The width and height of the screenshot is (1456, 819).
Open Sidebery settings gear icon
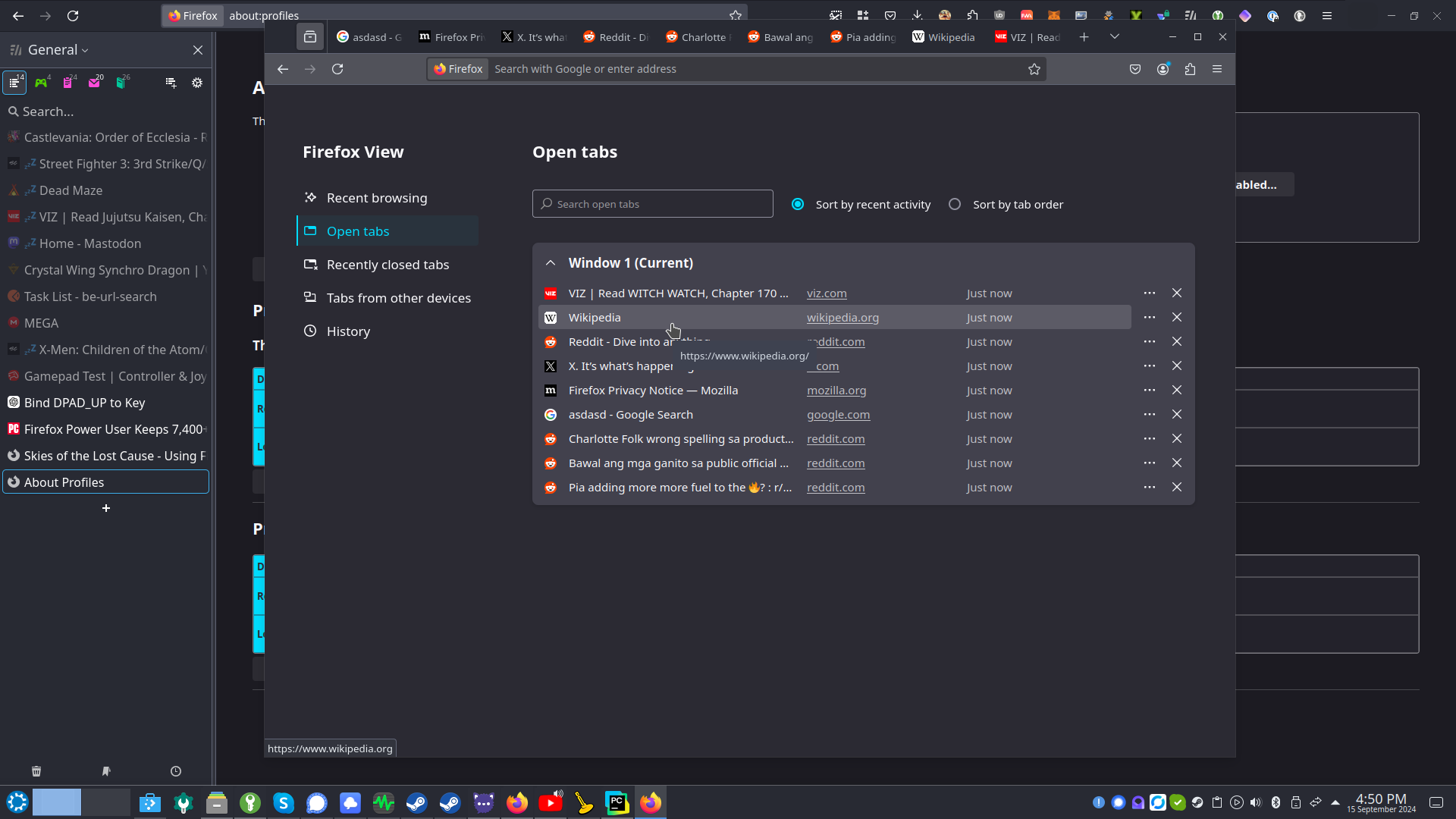point(197,83)
